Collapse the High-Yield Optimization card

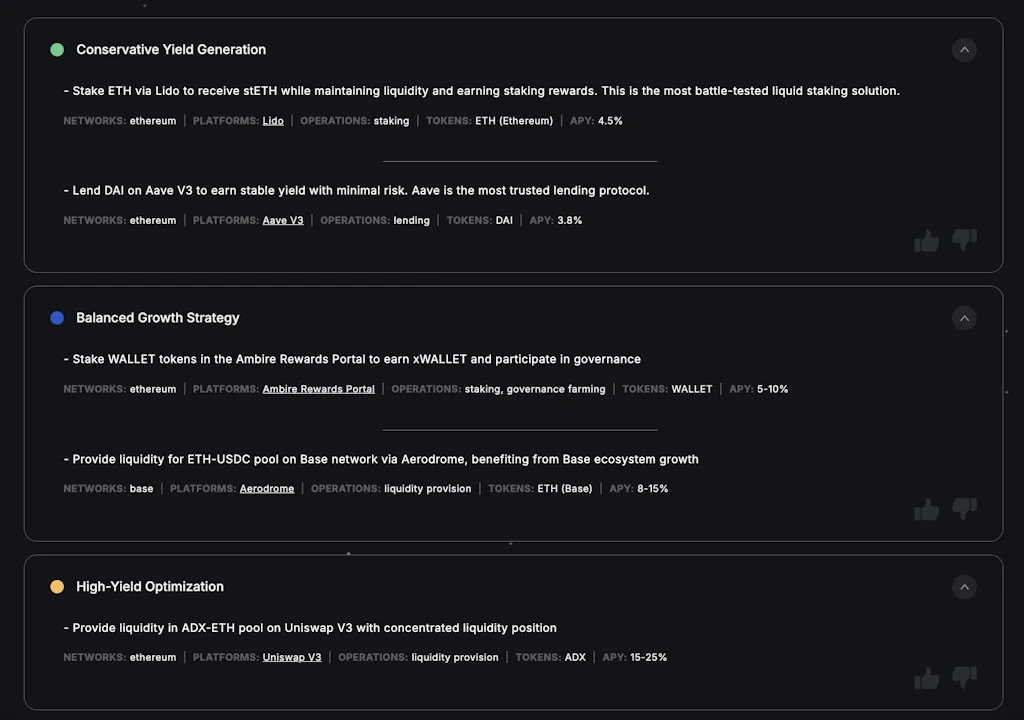coord(964,587)
